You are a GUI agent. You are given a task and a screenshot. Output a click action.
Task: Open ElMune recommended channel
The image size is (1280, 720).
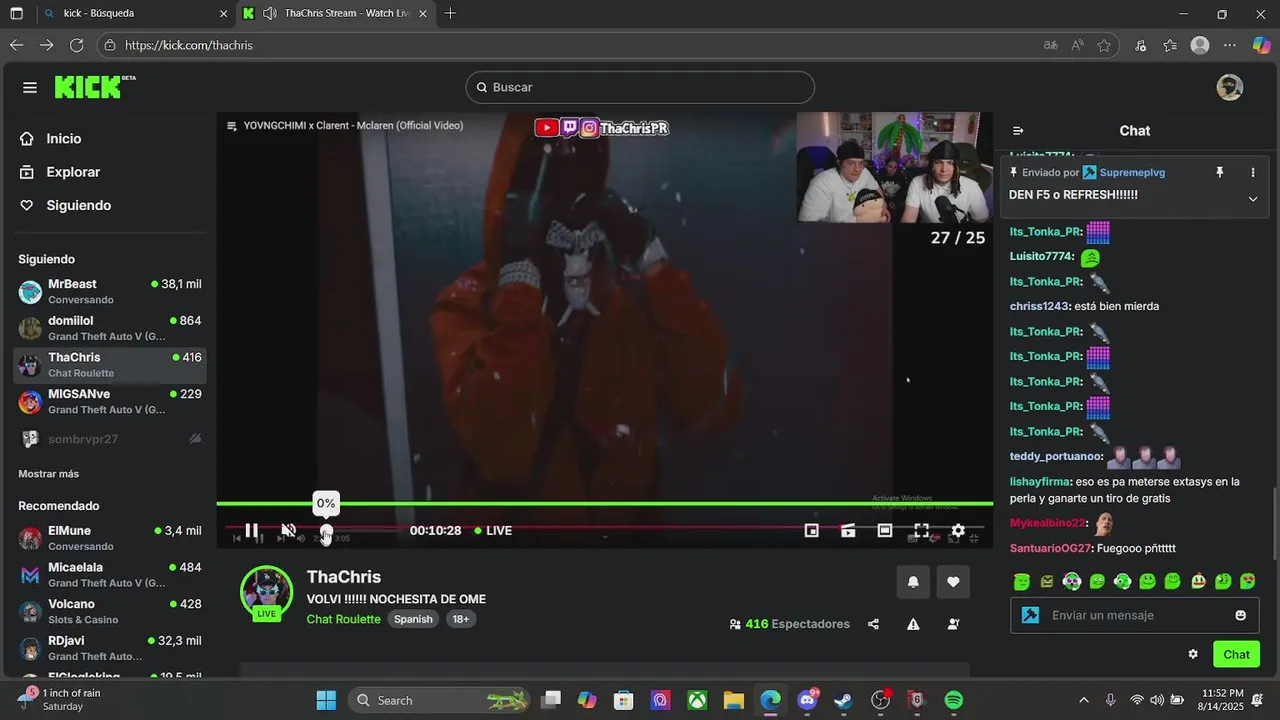click(110, 538)
